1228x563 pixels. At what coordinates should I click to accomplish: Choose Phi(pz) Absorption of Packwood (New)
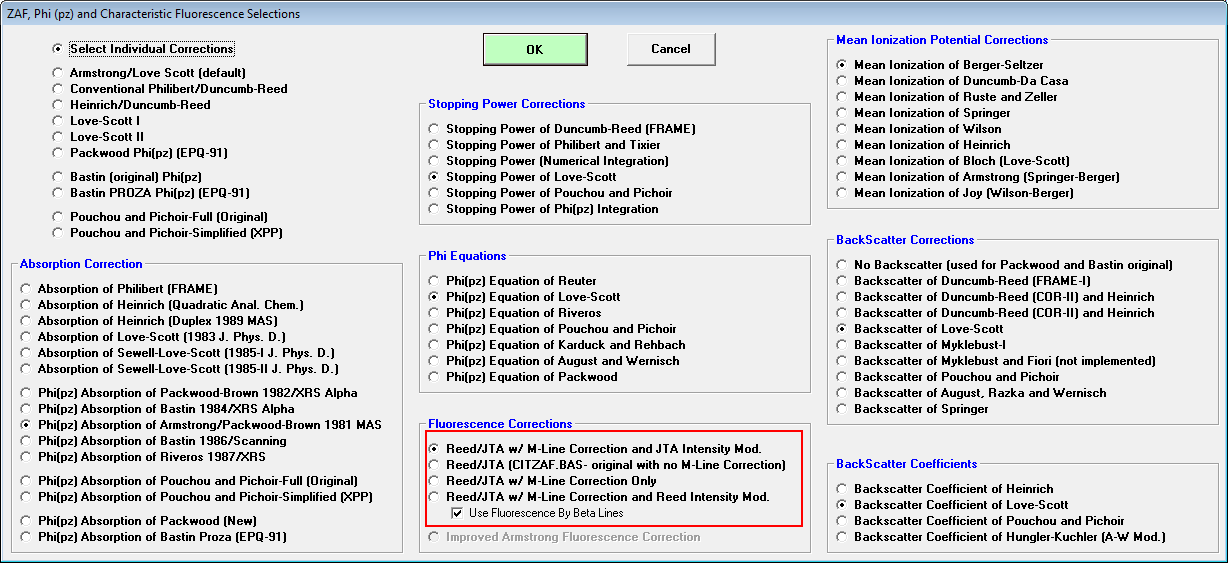[x=25, y=521]
